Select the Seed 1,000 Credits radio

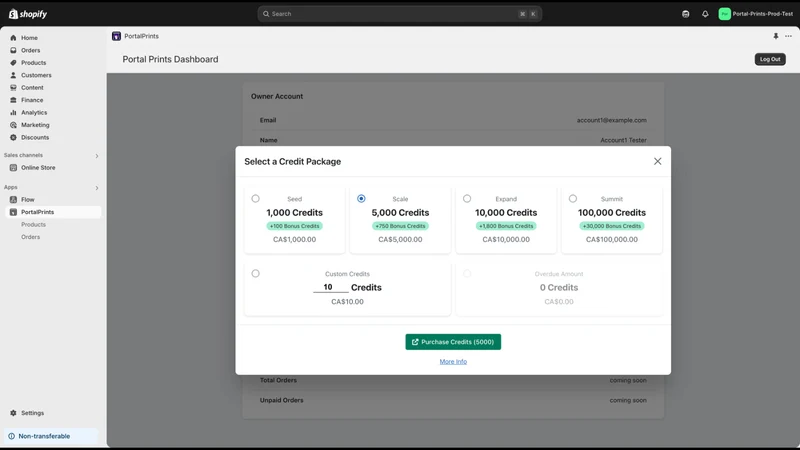pos(256,198)
